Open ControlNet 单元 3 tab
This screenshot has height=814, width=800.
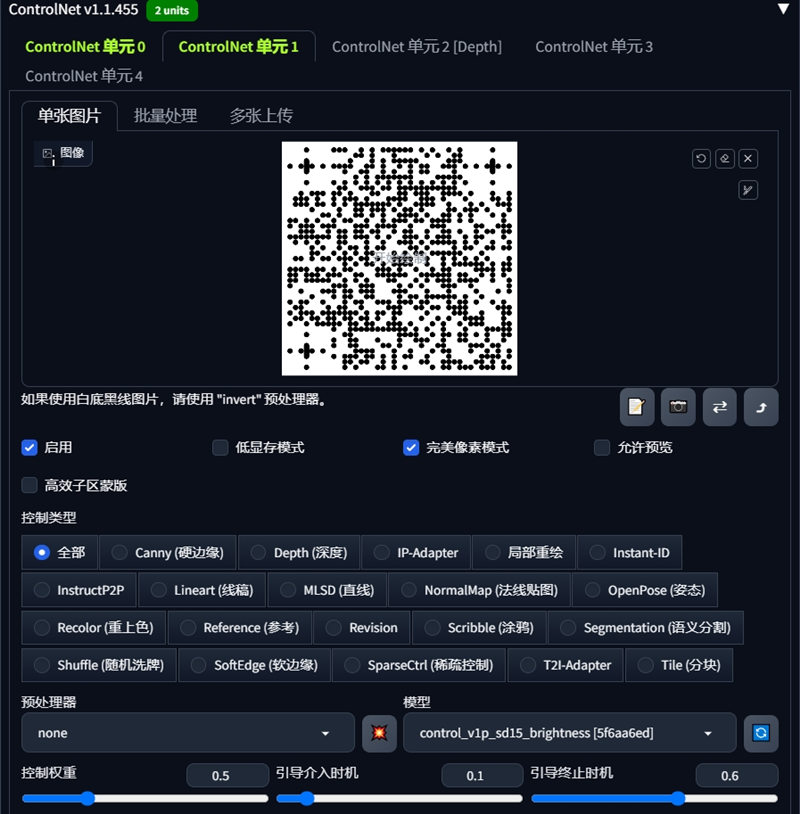[x=594, y=47]
